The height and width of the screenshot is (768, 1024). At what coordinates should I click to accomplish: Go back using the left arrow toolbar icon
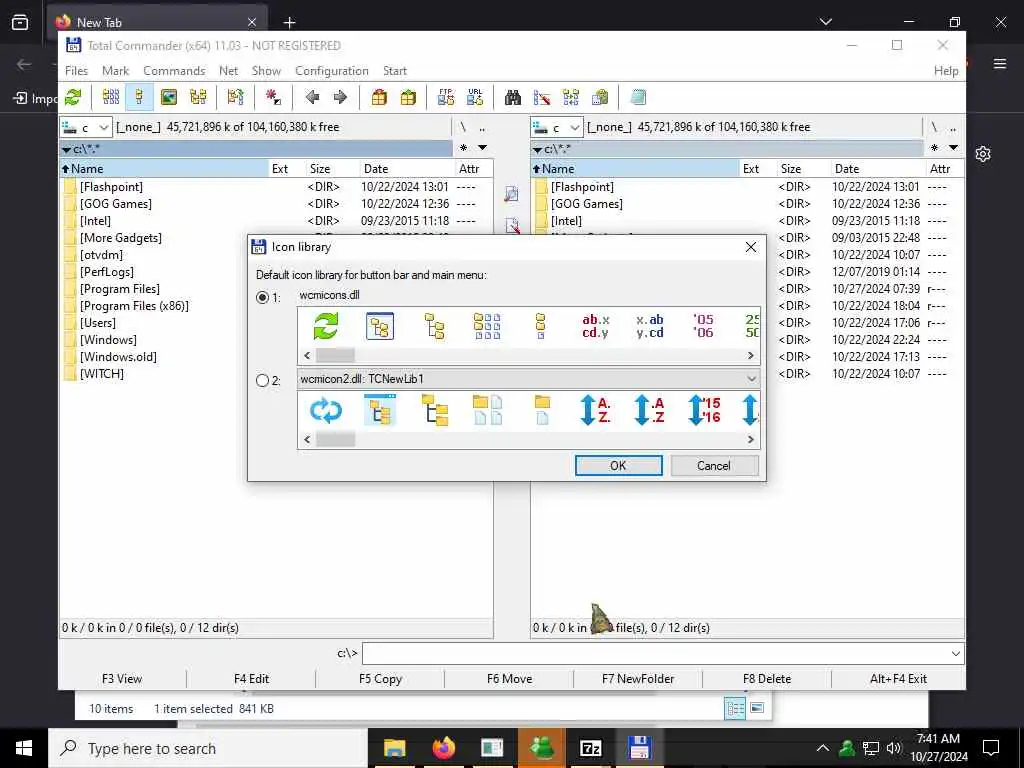[312, 97]
